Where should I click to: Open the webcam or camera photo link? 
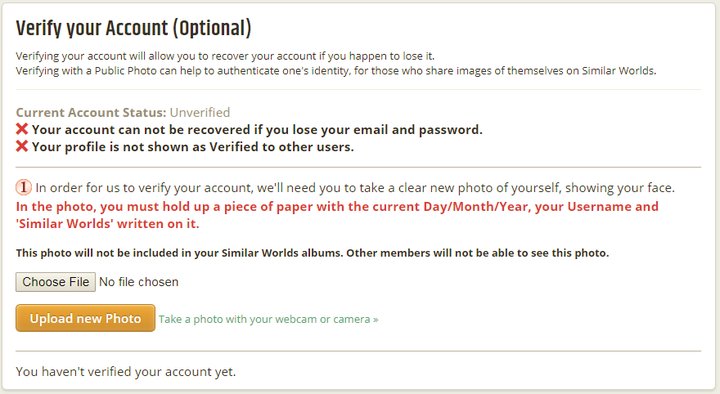(269, 319)
